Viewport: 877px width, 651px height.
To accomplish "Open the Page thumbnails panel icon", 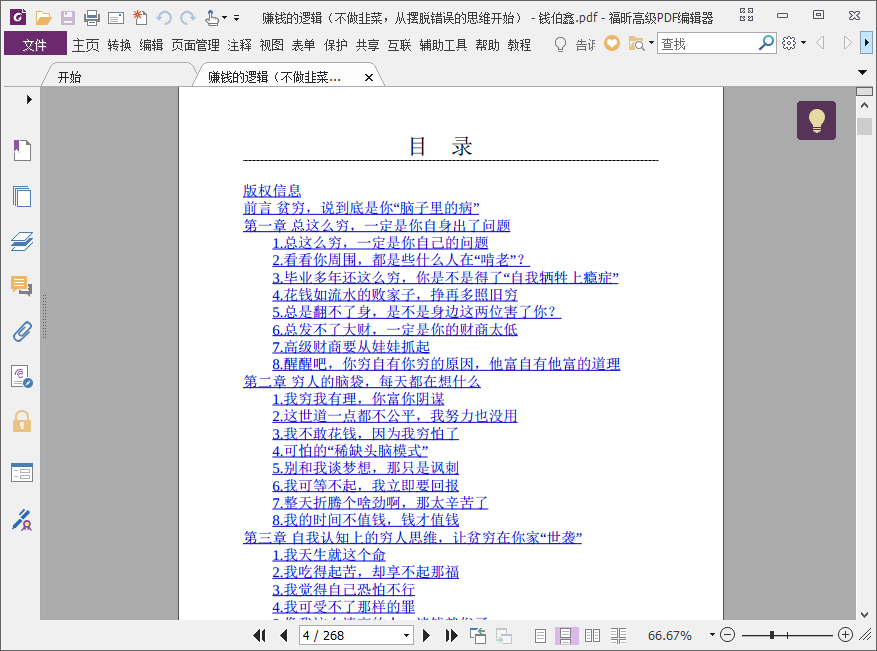I will [x=22, y=196].
